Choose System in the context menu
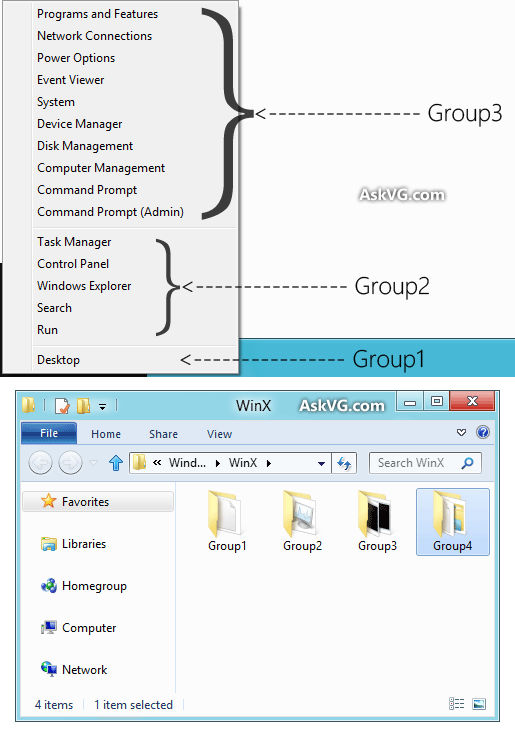515x736 pixels. 55,102
